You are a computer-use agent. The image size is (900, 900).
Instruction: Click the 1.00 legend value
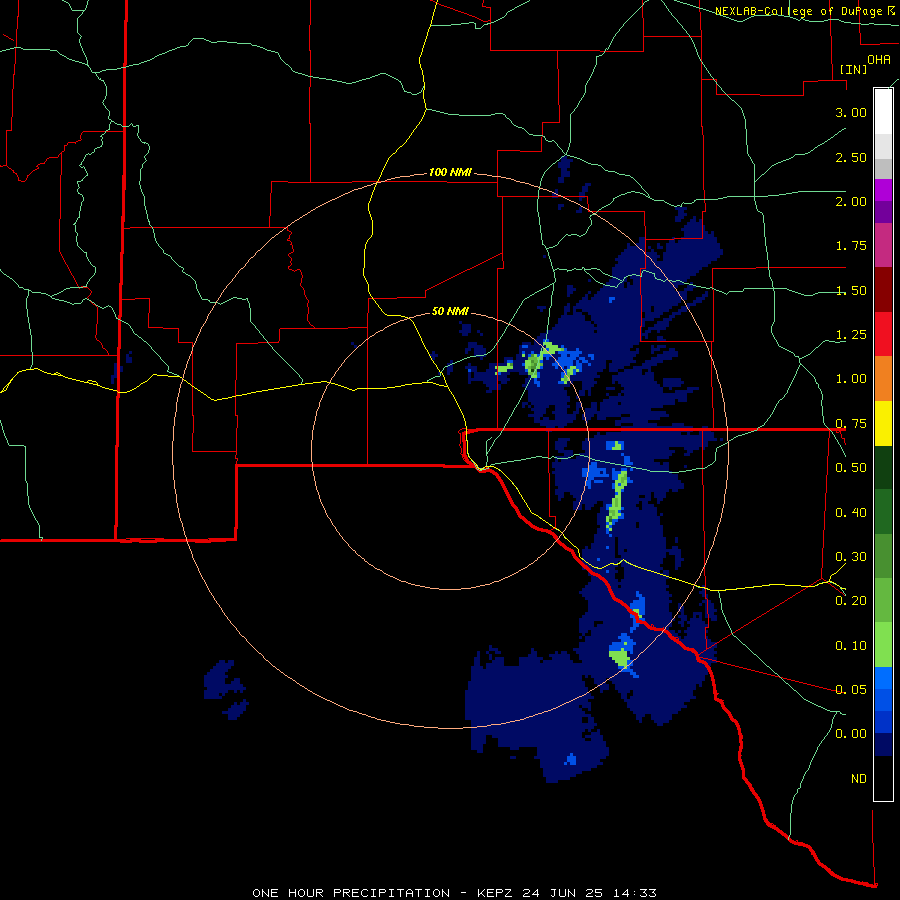pyautogui.click(x=851, y=379)
